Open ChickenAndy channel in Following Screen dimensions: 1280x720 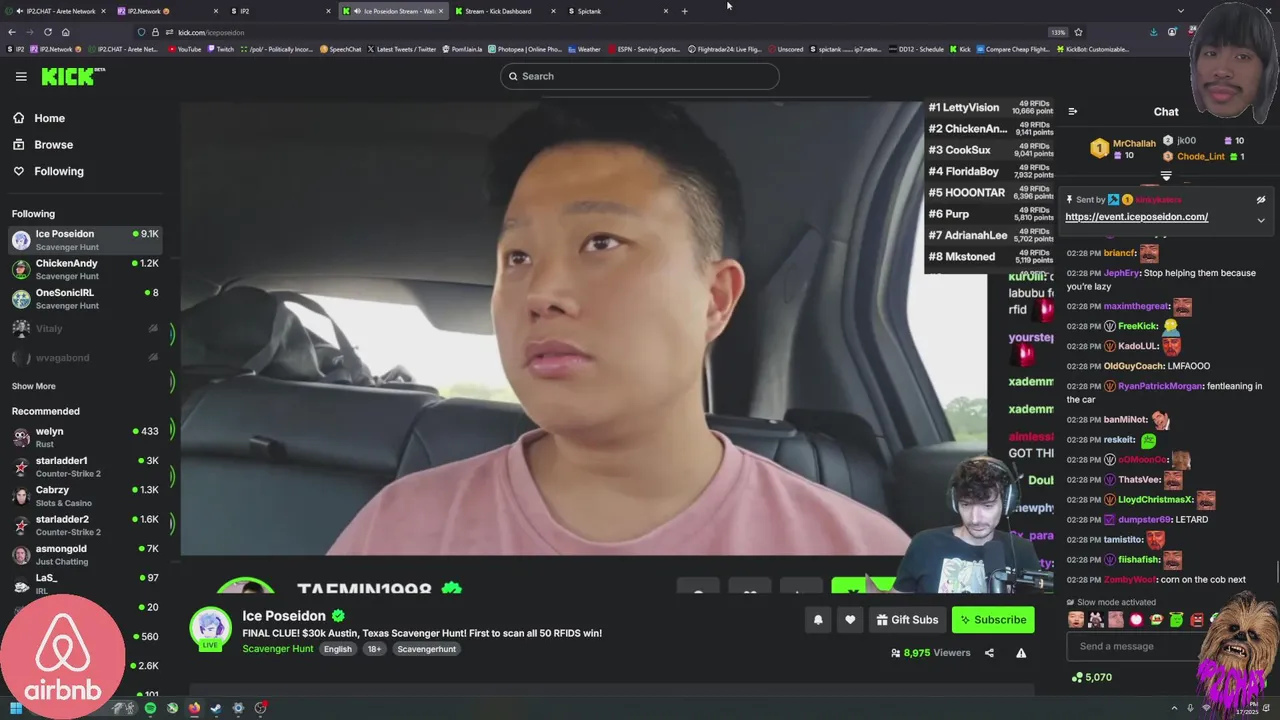(x=85, y=269)
